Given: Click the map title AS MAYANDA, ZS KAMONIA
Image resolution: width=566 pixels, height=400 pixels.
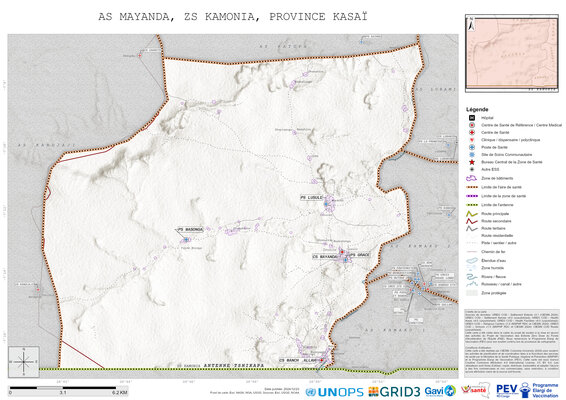Looking at the screenshot, I should (x=233, y=17).
